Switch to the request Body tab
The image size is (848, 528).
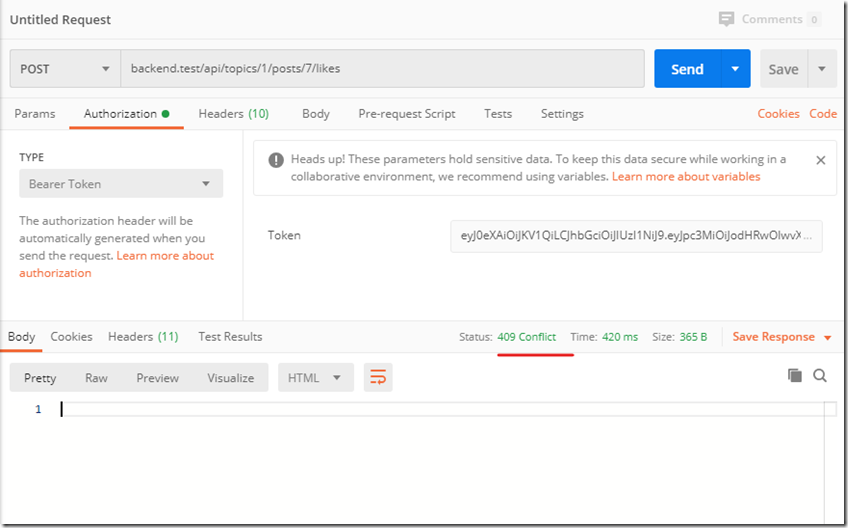[316, 114]
